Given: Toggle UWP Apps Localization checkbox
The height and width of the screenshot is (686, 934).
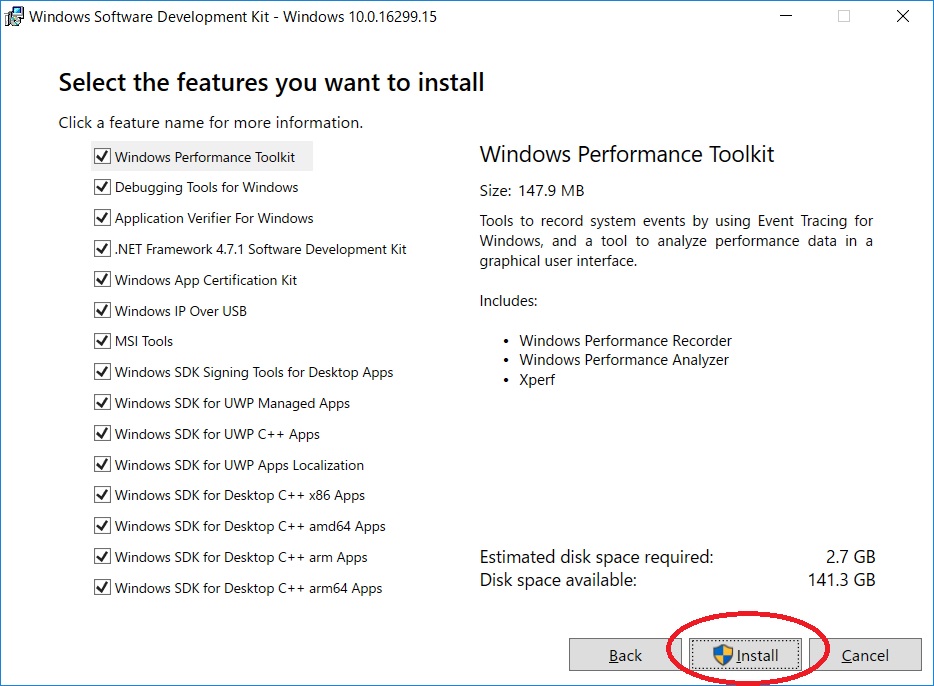Looking at the screenshot, I should click(x=102, y=464).
